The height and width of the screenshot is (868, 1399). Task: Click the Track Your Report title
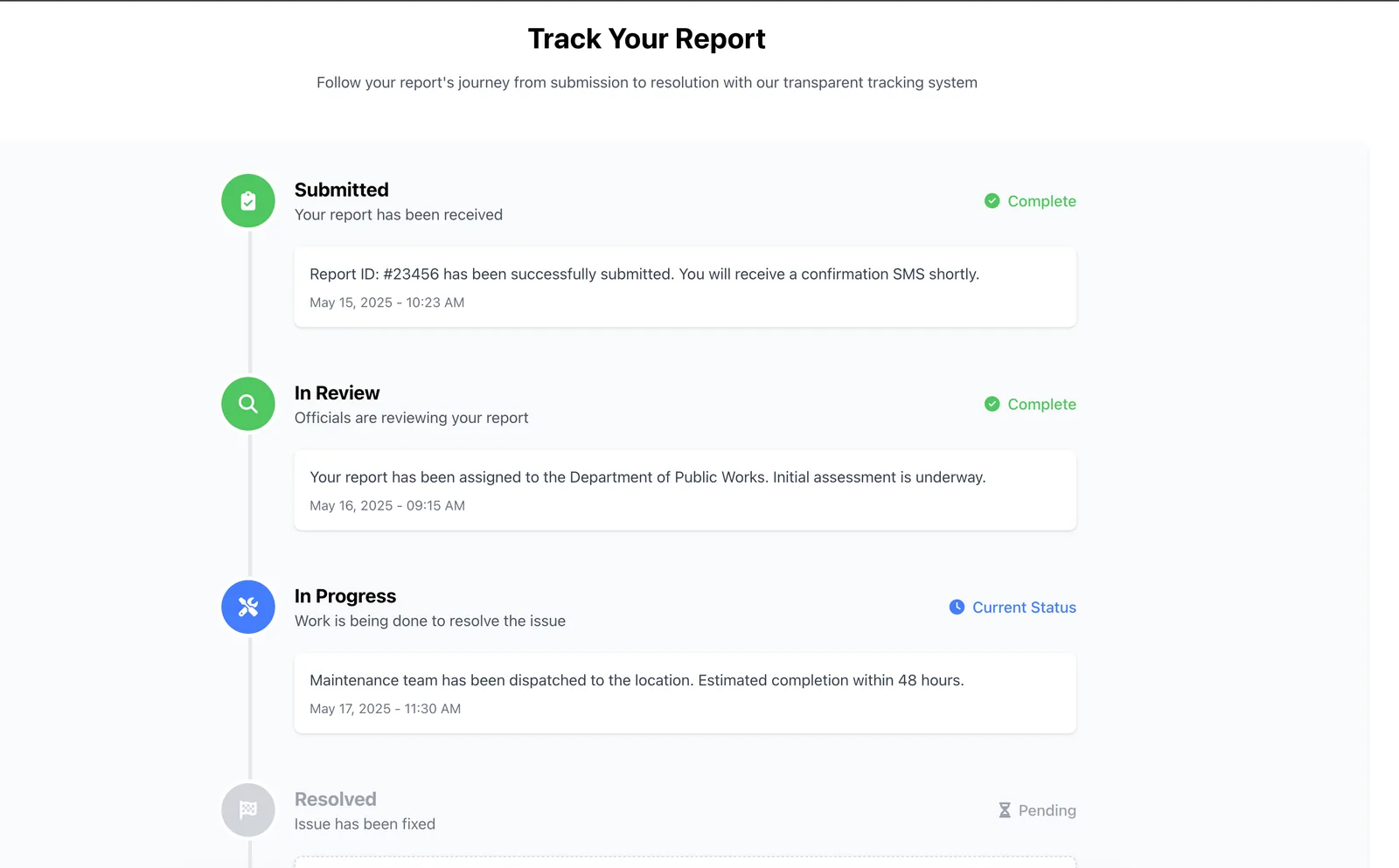[x=647, y=38]
